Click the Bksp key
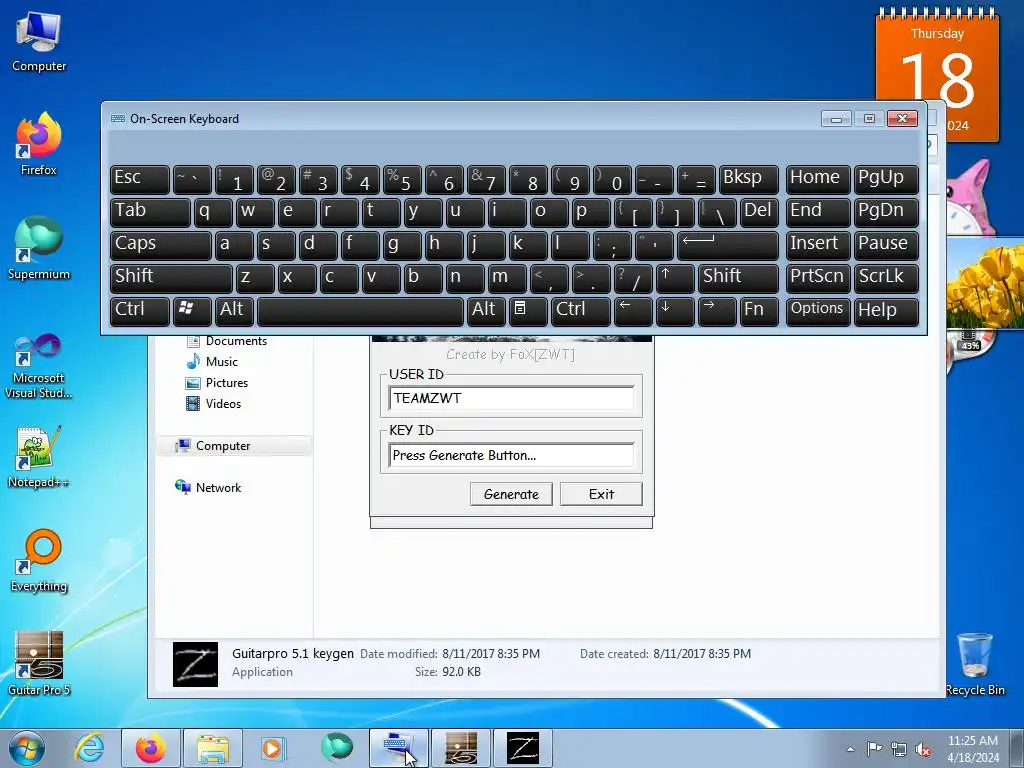The height and width of the screenshot is (768, 1024). pos(748,180)
